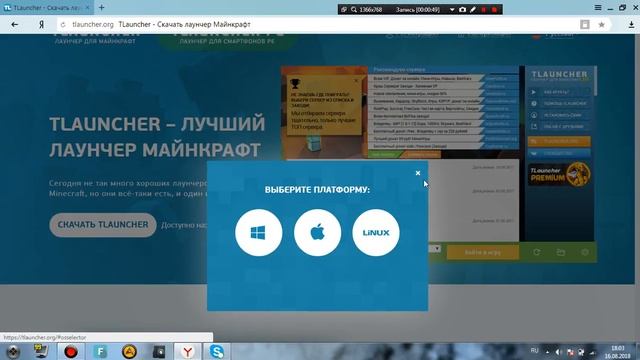This screenshot has width=640, height=360.
Task: Click the Скачать TLauncher download button
Action: click(103, 224)
